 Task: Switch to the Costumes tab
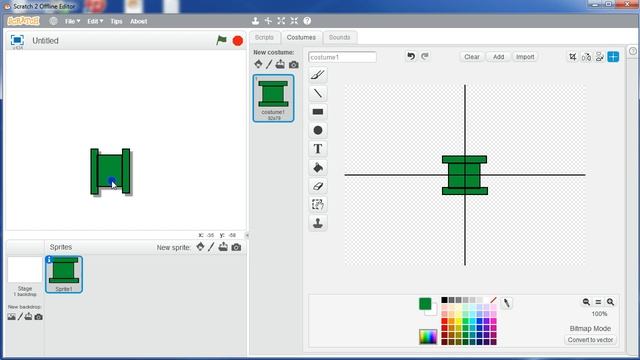click(x=301, y=37)
